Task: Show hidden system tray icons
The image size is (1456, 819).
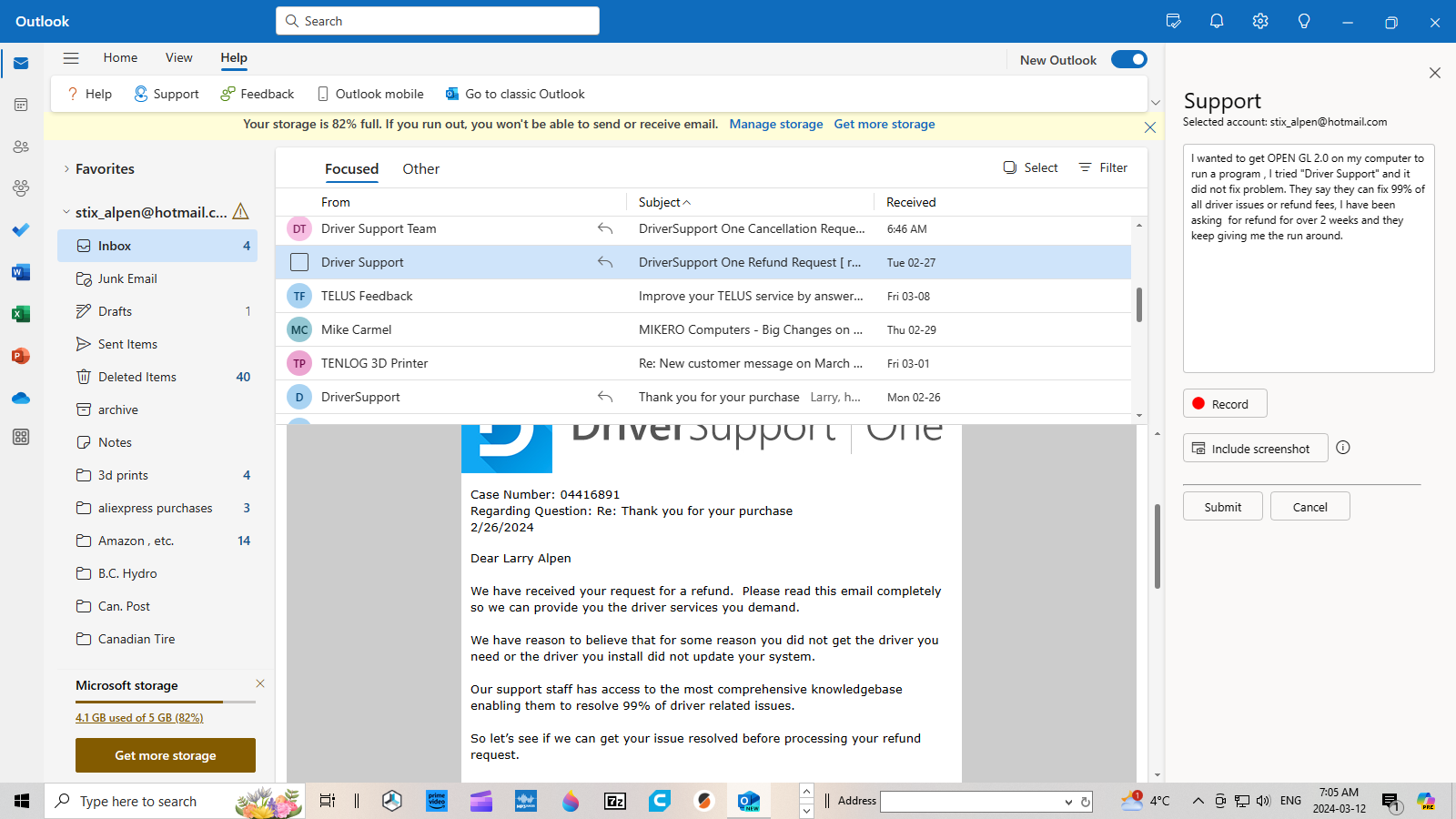Action: point(1198,801)
